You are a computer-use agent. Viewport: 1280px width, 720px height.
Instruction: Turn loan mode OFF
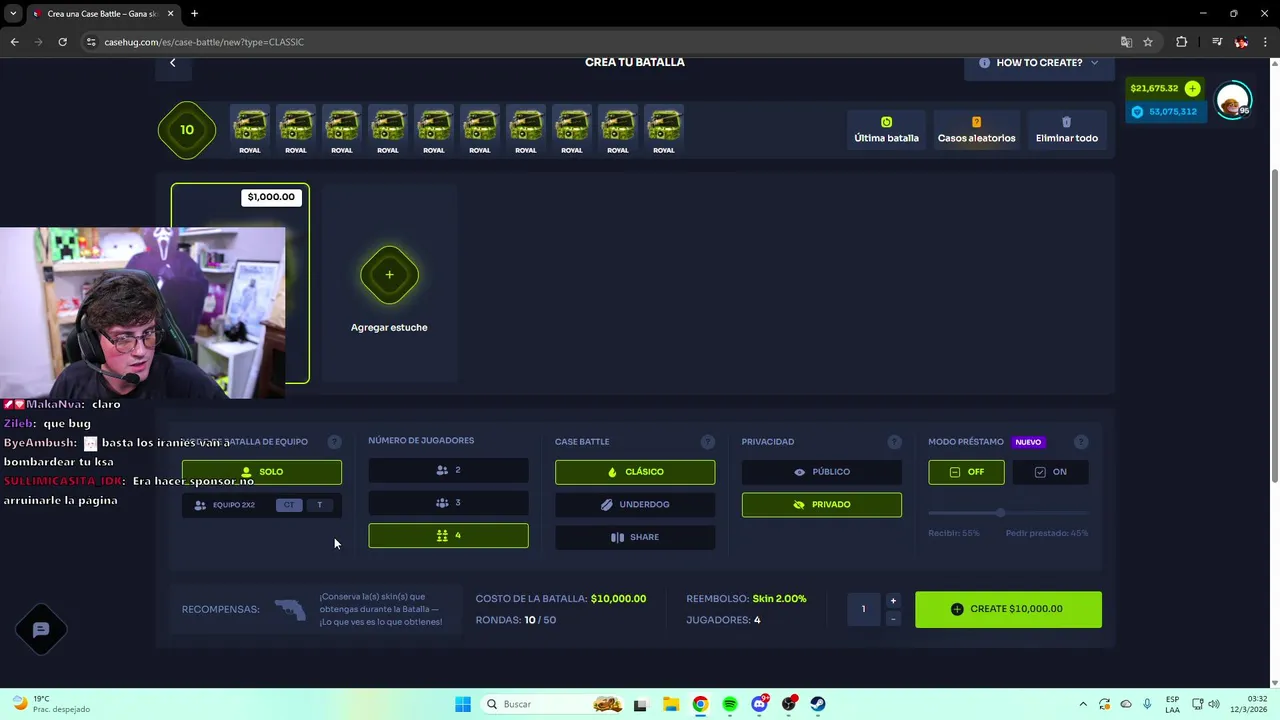966,472
